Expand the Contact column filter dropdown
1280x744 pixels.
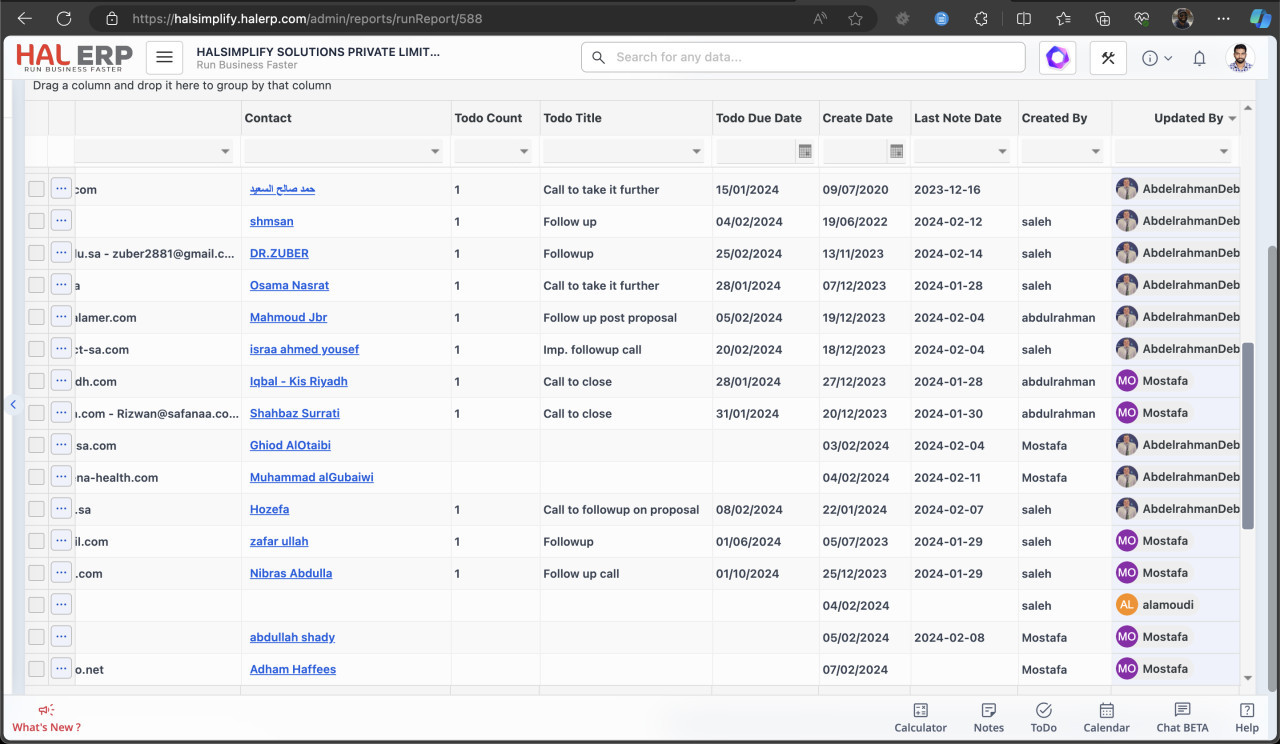click(435, 152)
